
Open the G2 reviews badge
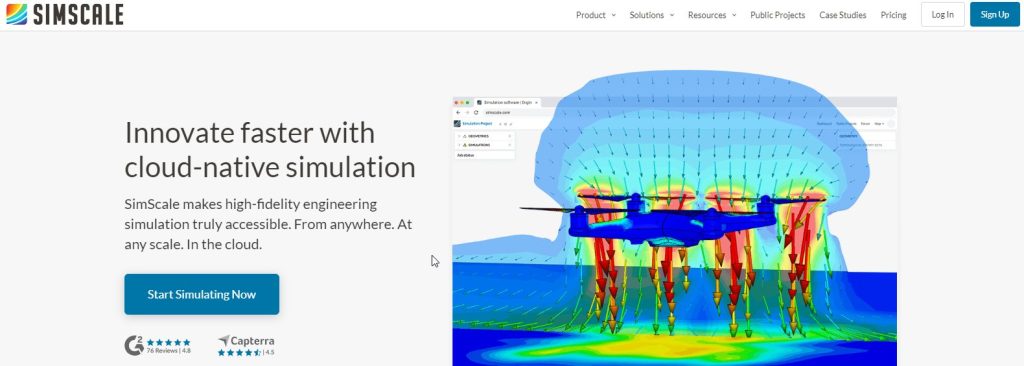(157, 346)
